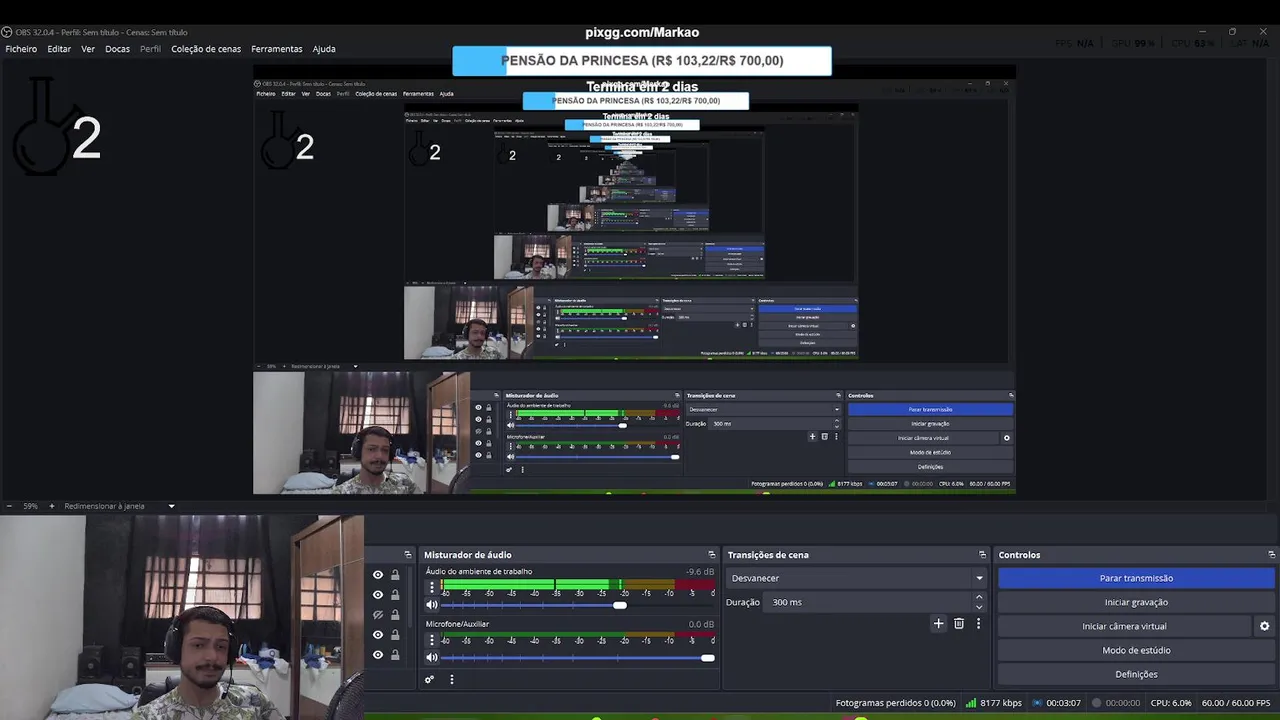Open Áudio do ambiente de trabalho options dots

[x=432, y=588]
